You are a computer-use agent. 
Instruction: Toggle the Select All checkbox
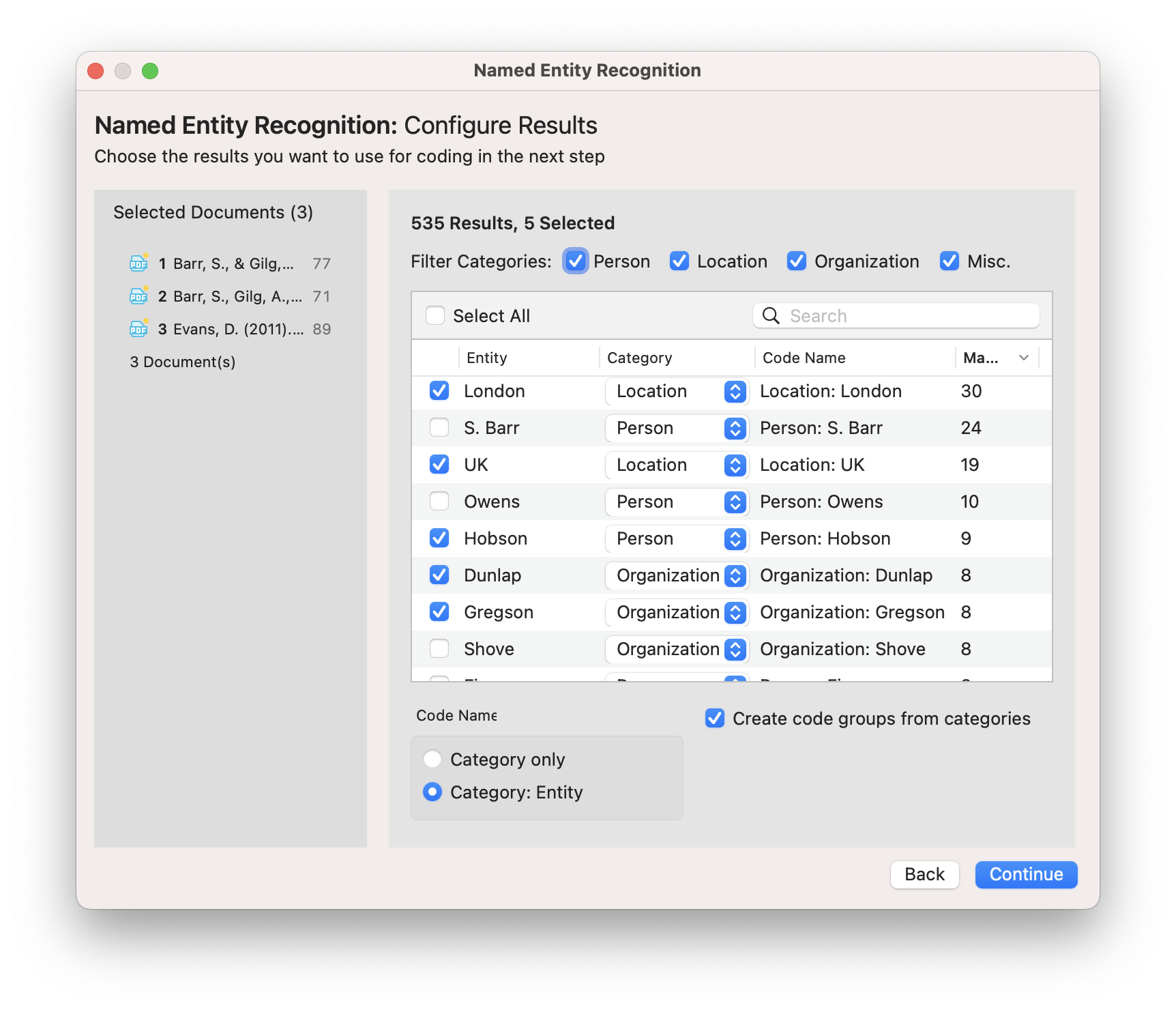pos(435,315)
